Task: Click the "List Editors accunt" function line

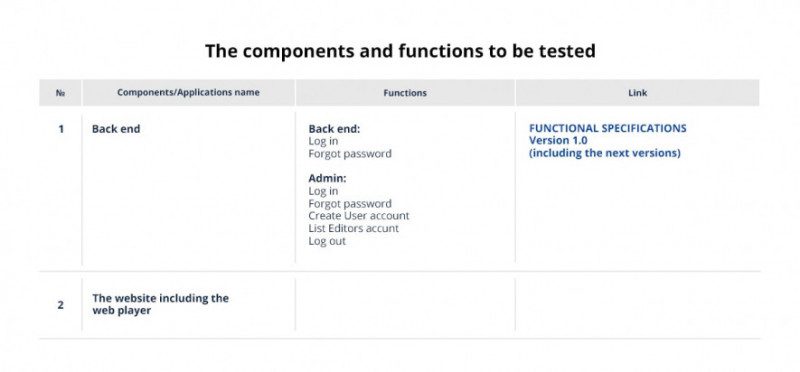Action: point(353,228)
